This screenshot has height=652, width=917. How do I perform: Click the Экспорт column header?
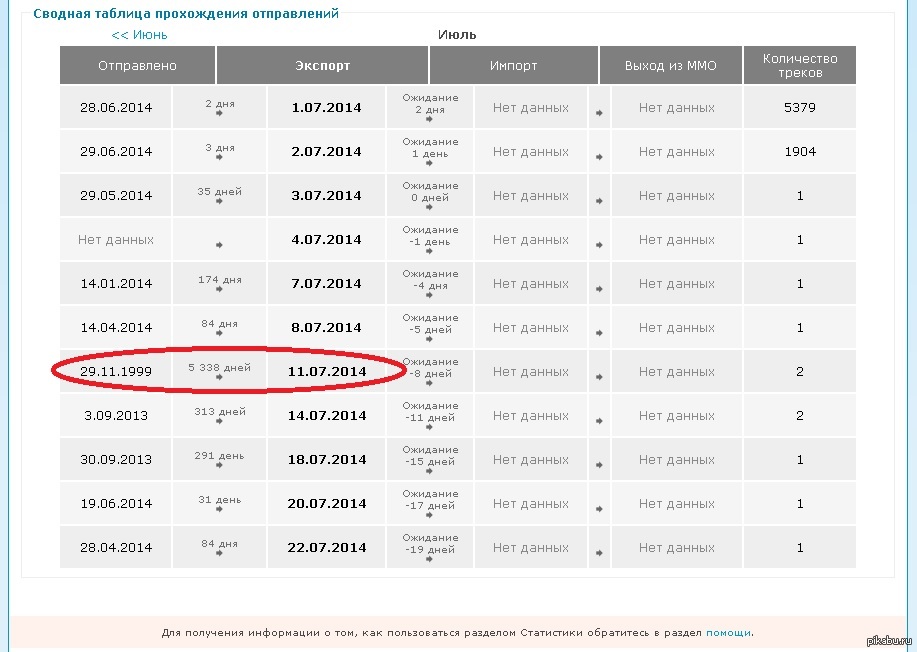[322, 65]
